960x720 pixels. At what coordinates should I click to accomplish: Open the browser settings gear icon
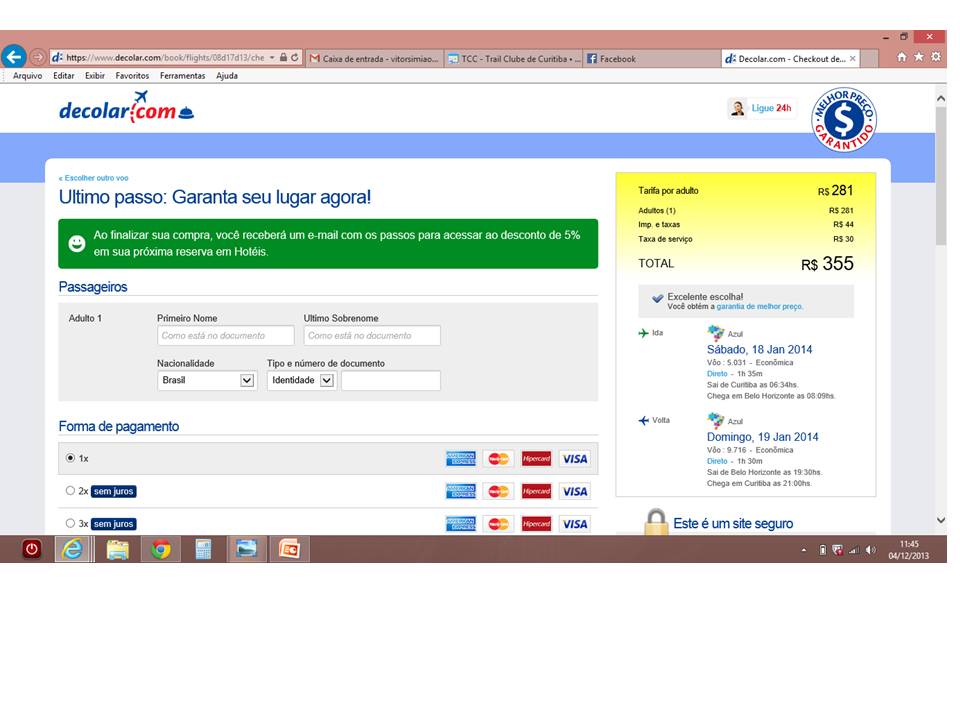[x=936, y=57]
